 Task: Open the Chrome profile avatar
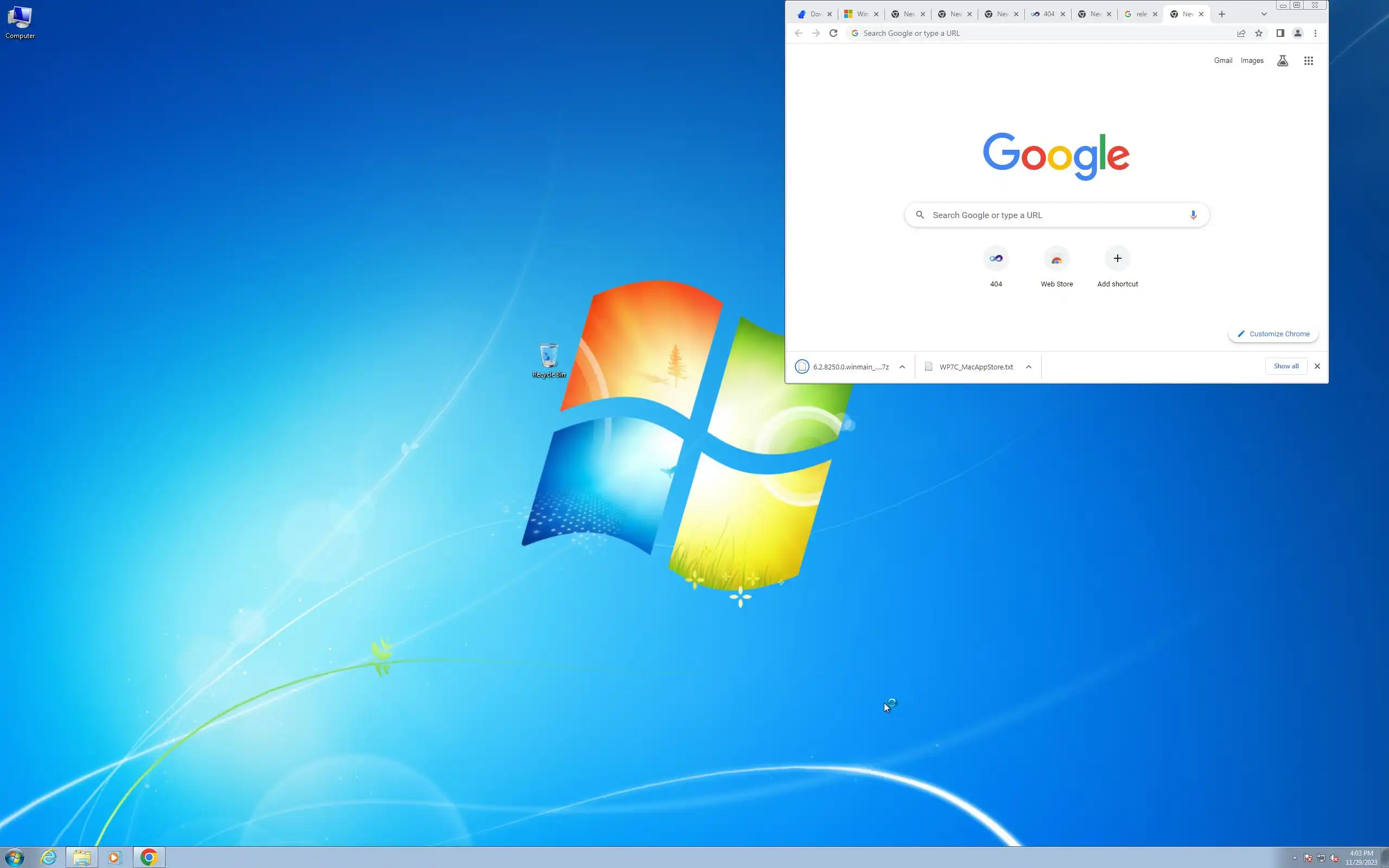click(1297, 33)
